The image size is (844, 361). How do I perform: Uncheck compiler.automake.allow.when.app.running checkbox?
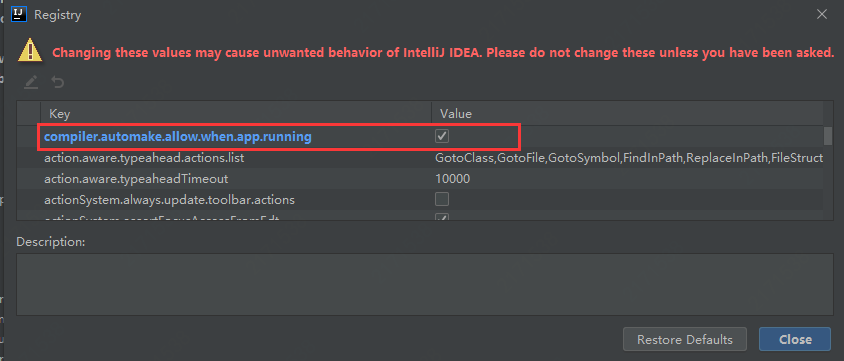coord(442,137)
